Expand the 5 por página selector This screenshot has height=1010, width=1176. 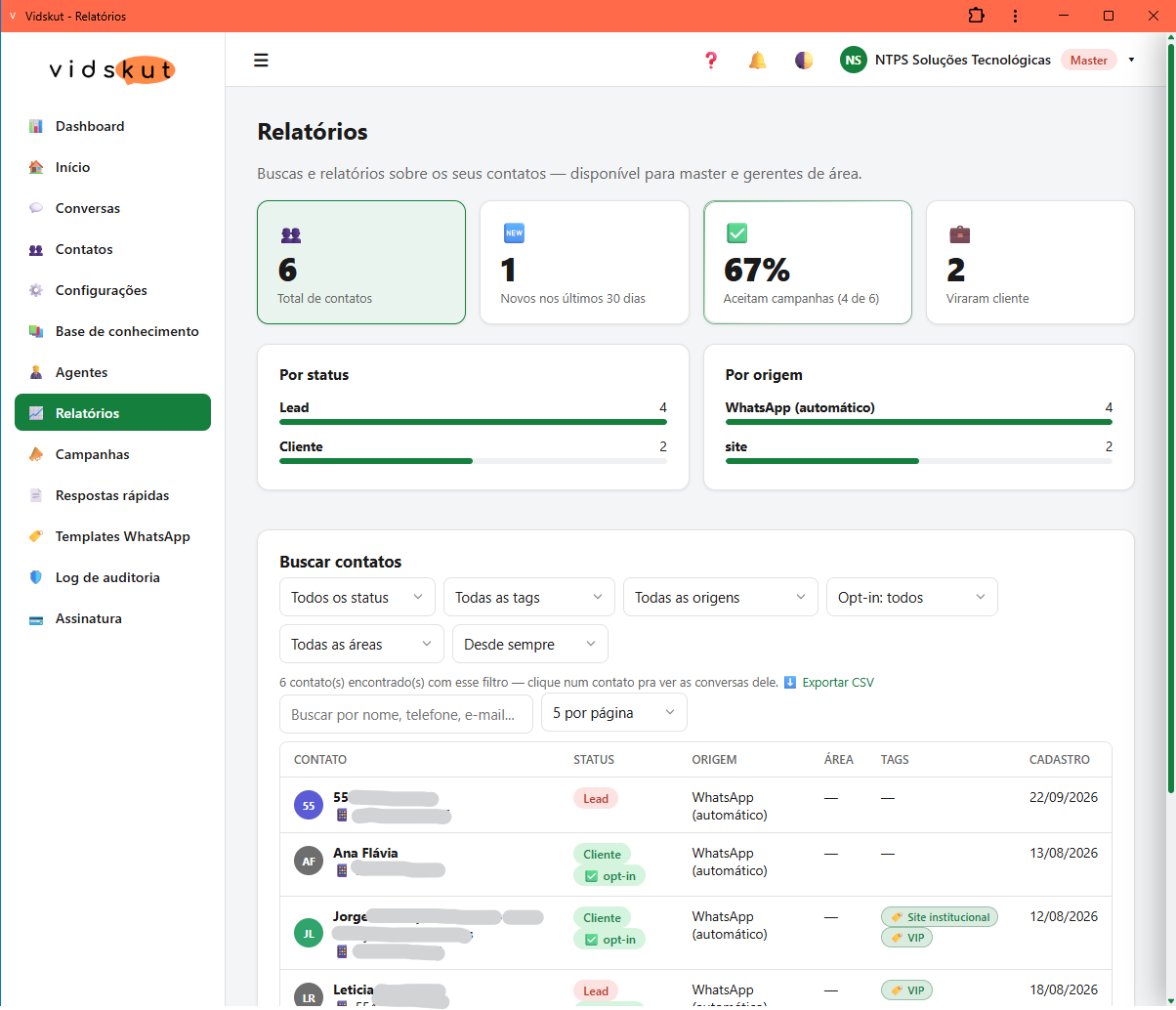pos(614,713)
